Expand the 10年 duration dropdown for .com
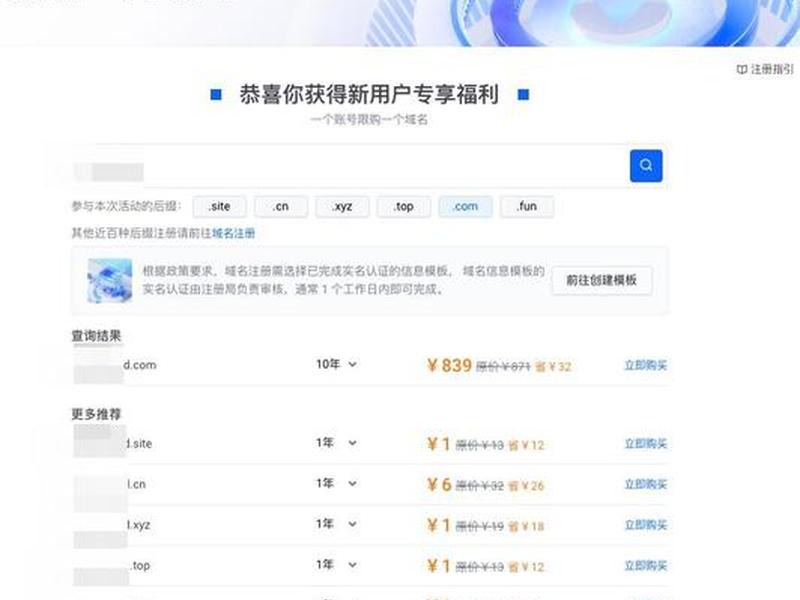800x600 pixels. [x=336, y=364]
